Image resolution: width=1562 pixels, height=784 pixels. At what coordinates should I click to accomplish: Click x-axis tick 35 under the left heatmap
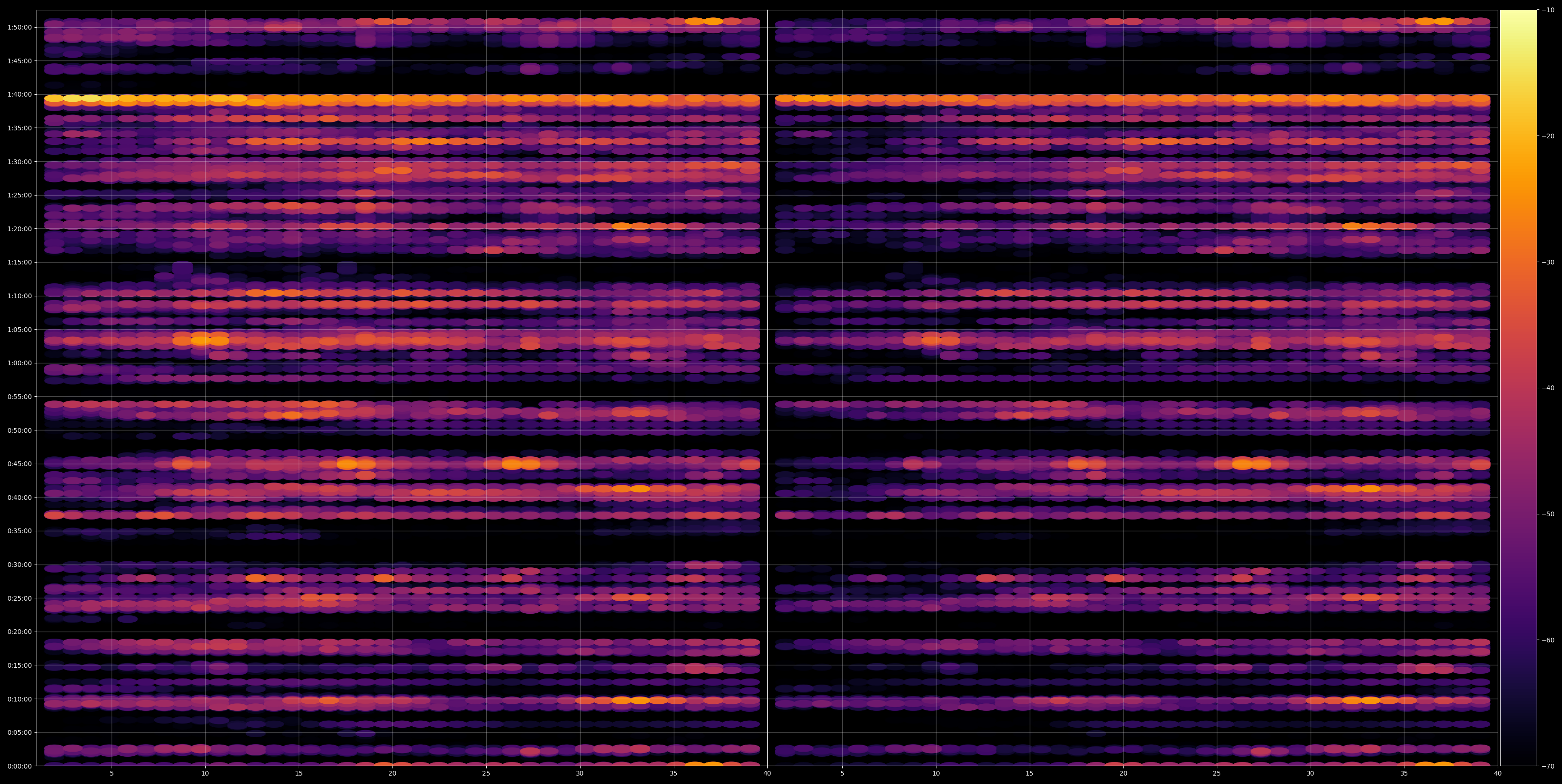[674, 774]
